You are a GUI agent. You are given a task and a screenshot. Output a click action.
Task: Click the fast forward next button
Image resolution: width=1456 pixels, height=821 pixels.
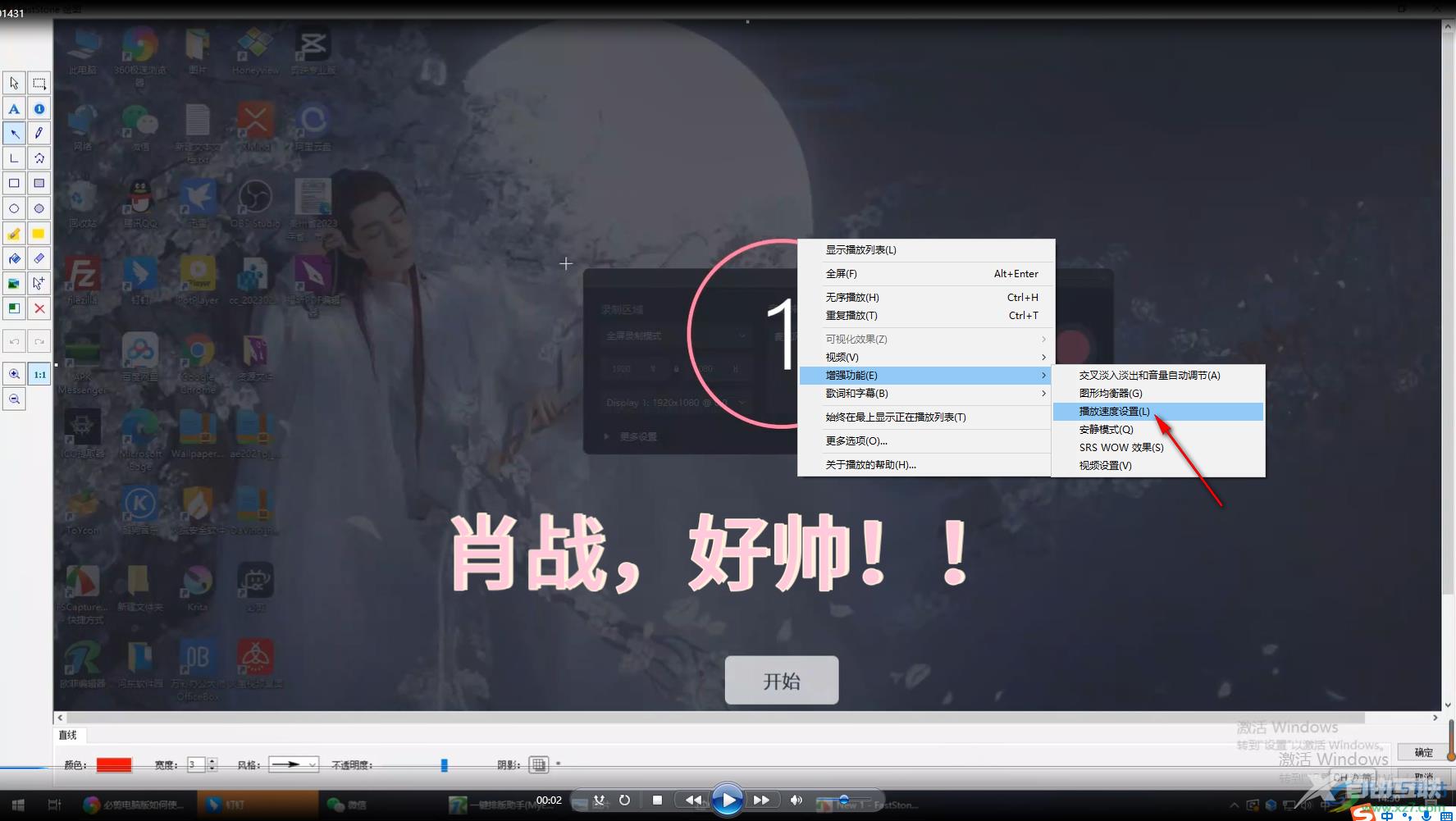(762, 800)
